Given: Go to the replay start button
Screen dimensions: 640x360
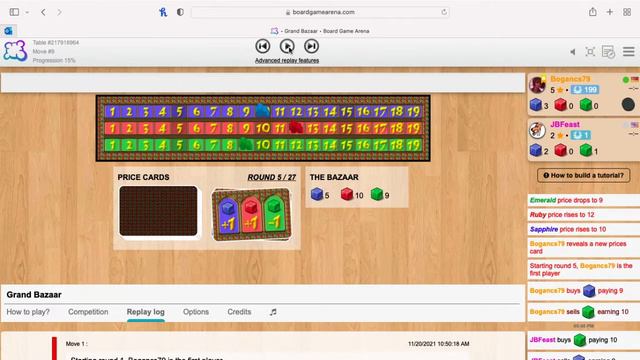Looking at the screenshot, I should [262, 46].
